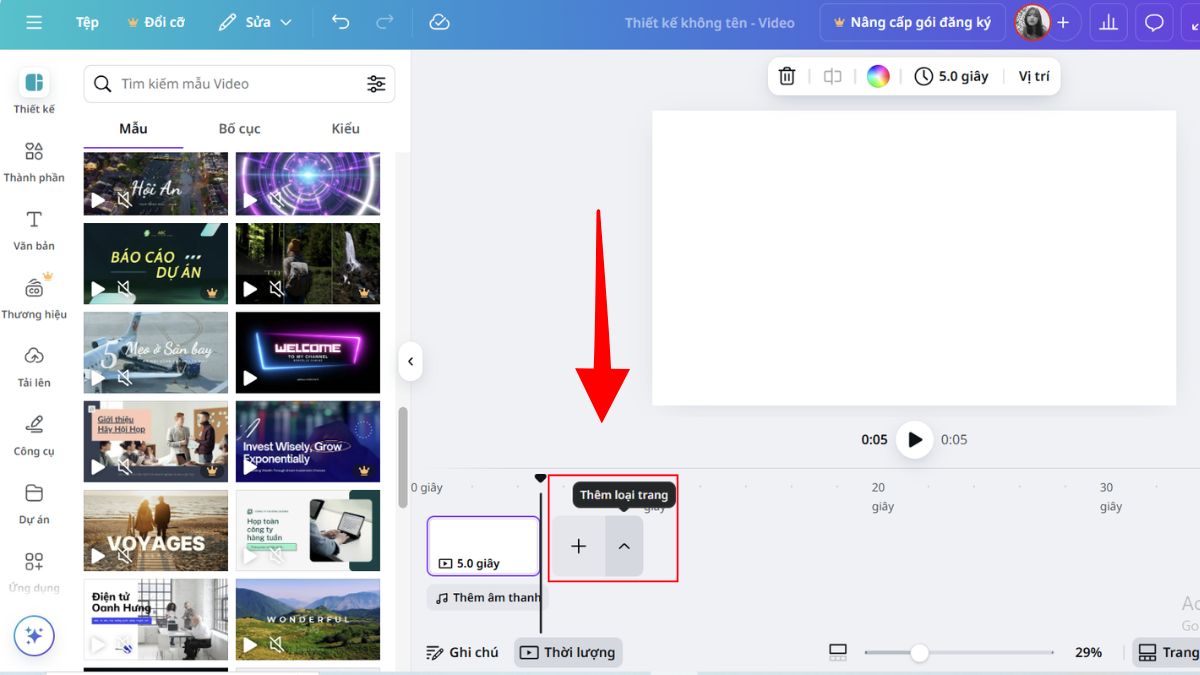The width and height of the screenshot is (1200, 675).
Task: Toggle the grid view icon
Action: pyautogui.click(x=838, y=652)
